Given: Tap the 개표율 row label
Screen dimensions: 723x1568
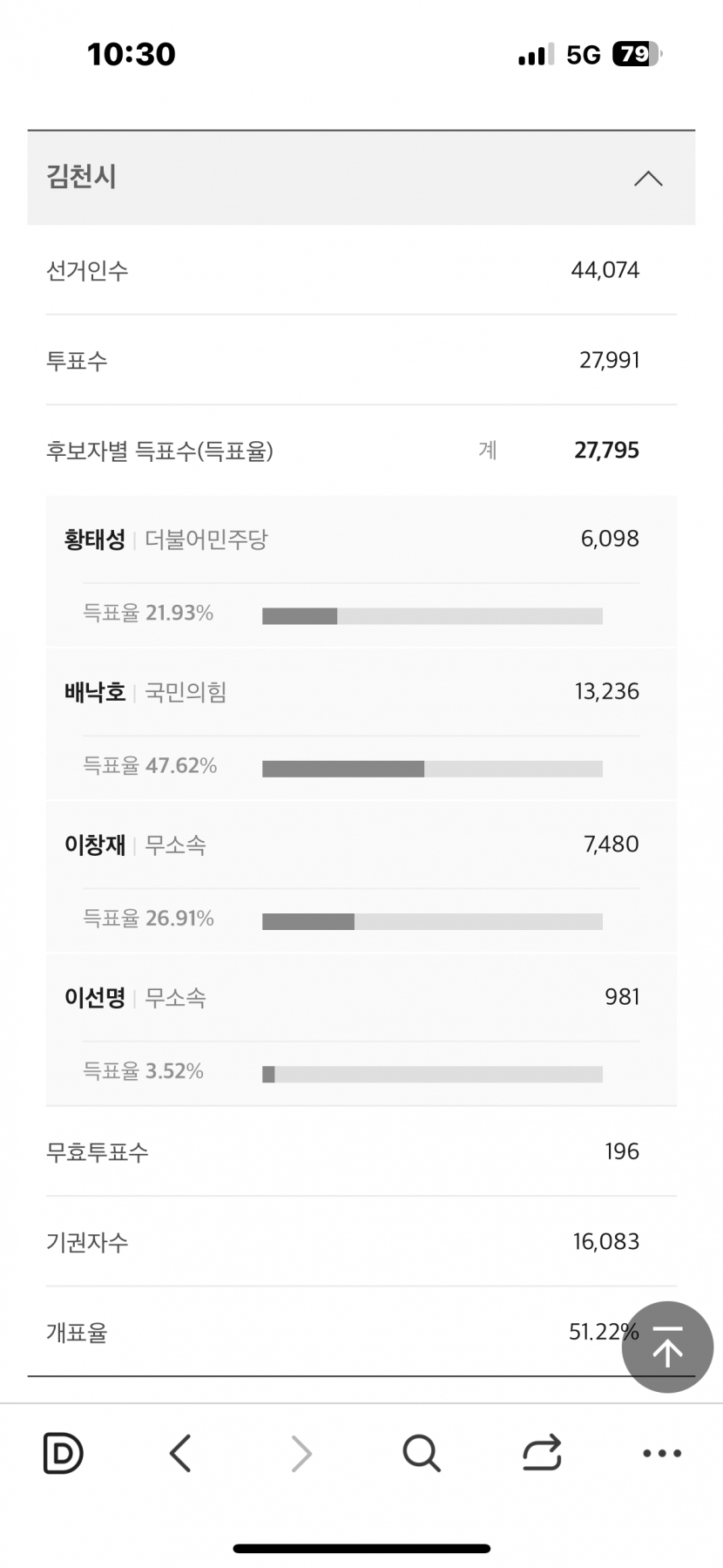Looking at the screenshot, I should pyautogui.click(x=77, y=1333).
